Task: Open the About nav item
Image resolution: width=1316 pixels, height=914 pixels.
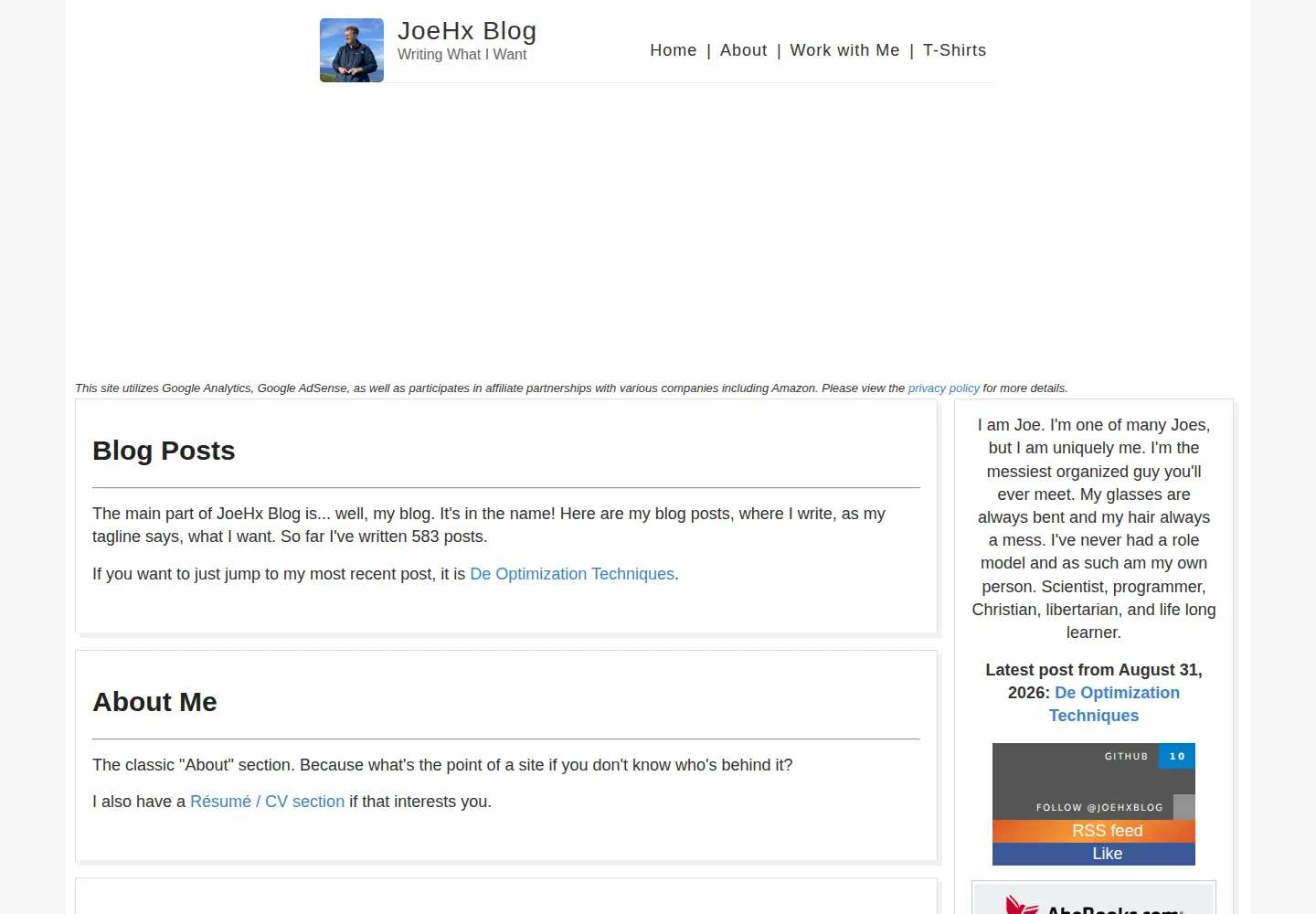Action: coord(743,50)
